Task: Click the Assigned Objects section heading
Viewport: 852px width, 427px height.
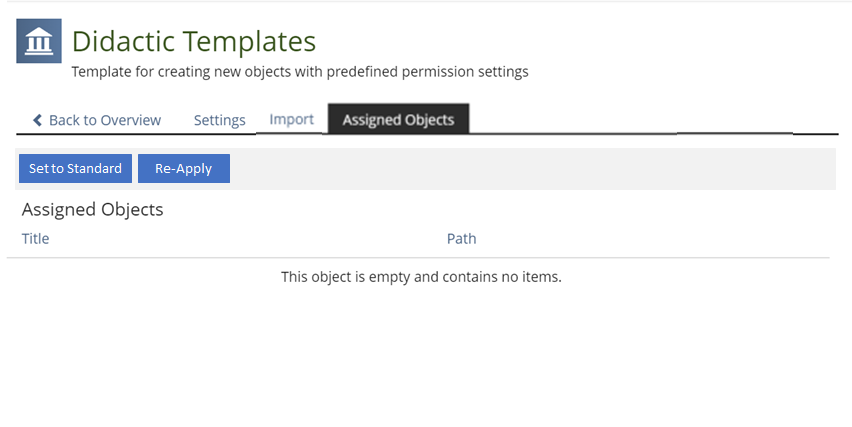Action: pos(92,210)
